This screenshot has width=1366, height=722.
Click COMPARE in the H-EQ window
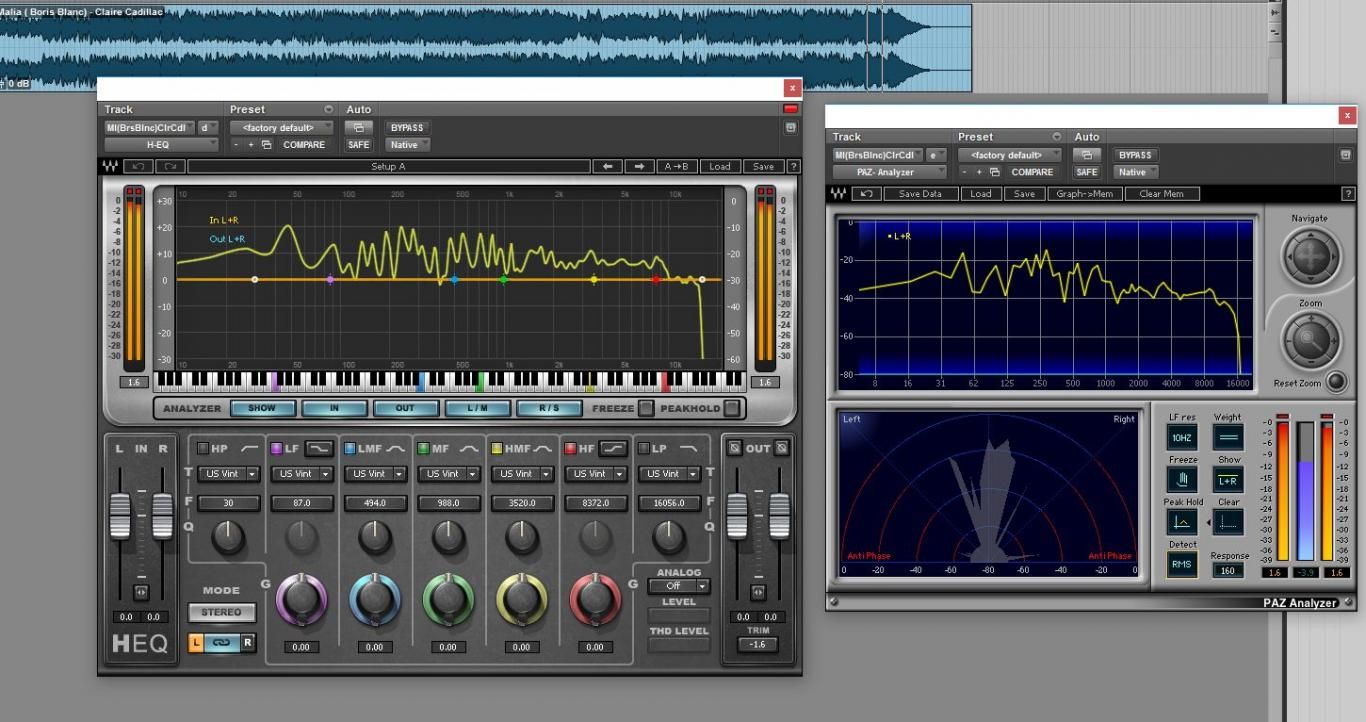[x=304, y=145]
